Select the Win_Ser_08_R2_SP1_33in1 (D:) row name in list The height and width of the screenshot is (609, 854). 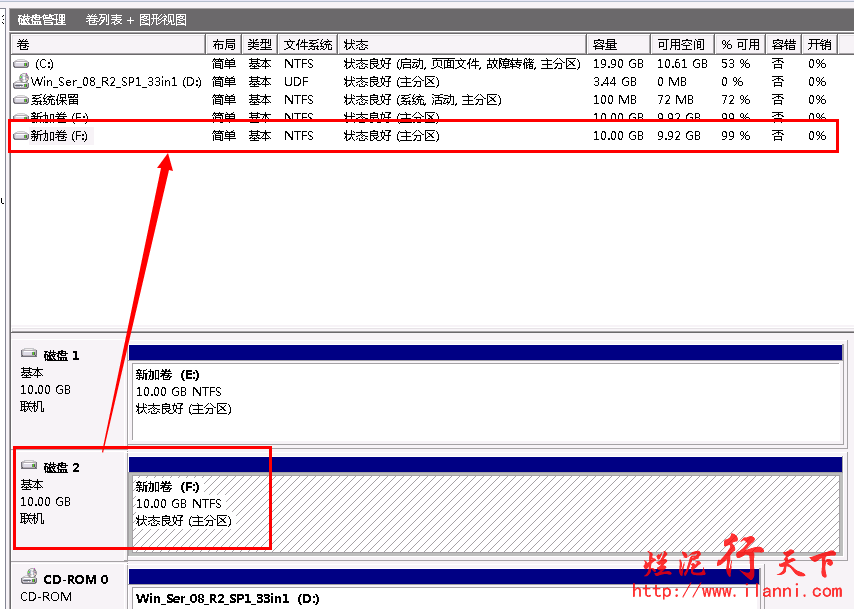coord(117,82)
